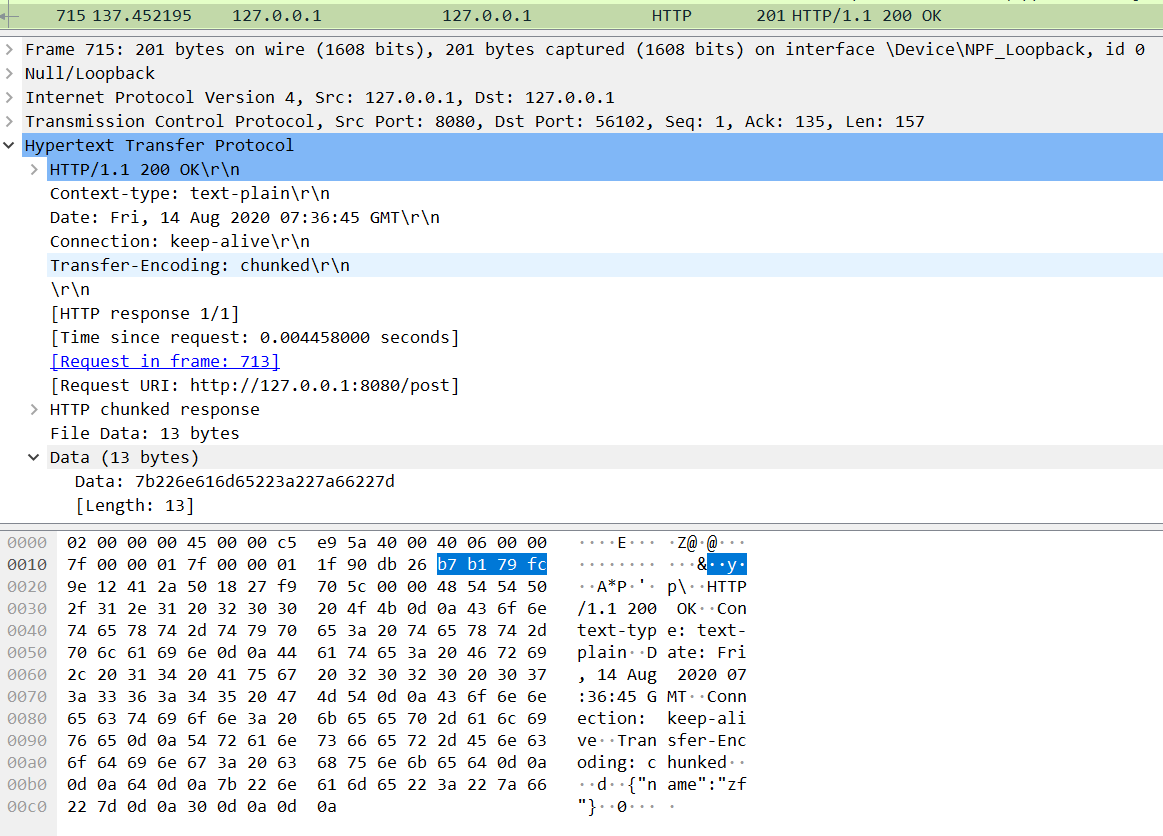The image size is (1163, 836).
Task: Expand the HTTP chunked response node
Action: [34, 409]
